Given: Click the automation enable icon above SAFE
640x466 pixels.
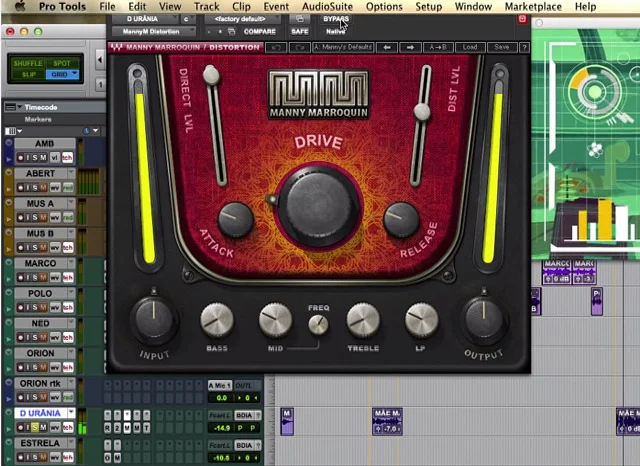Looking at the screenshot, I should point(300,19).
